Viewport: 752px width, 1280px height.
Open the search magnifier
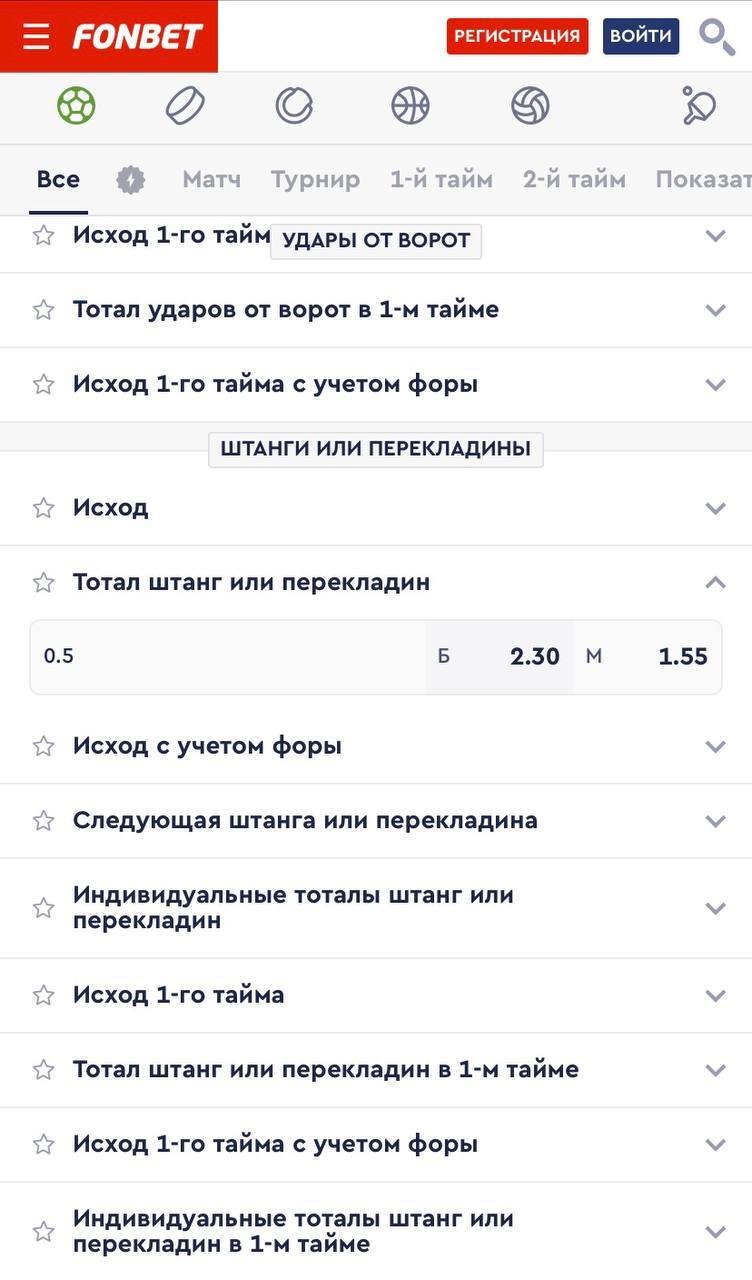click(716, 37)
